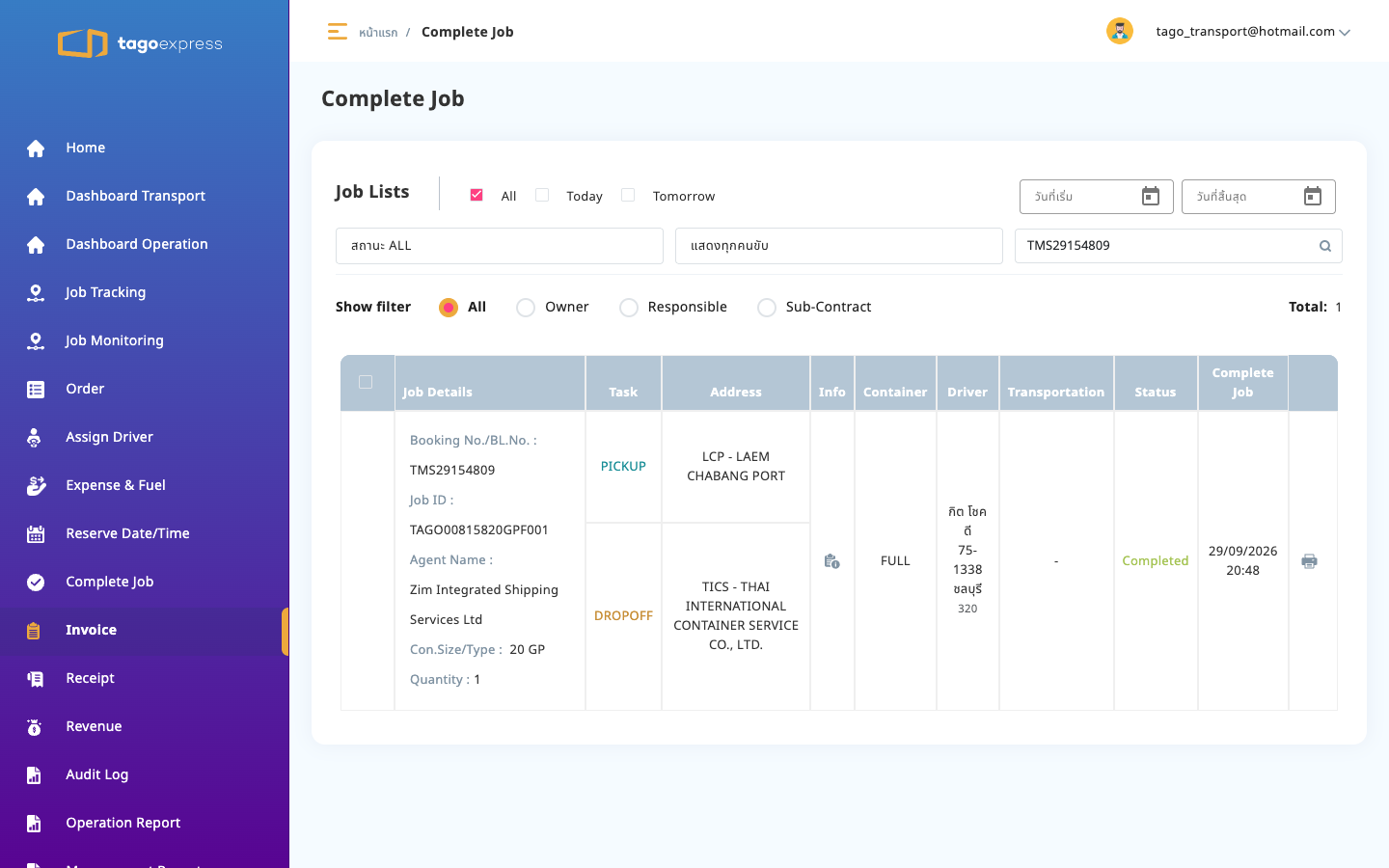The width and height of the screenshot is (1389, 868).
Task: Click the tago_transport@hotmail.com account name
Action: pyautogui.click(x=1245, y=32)
